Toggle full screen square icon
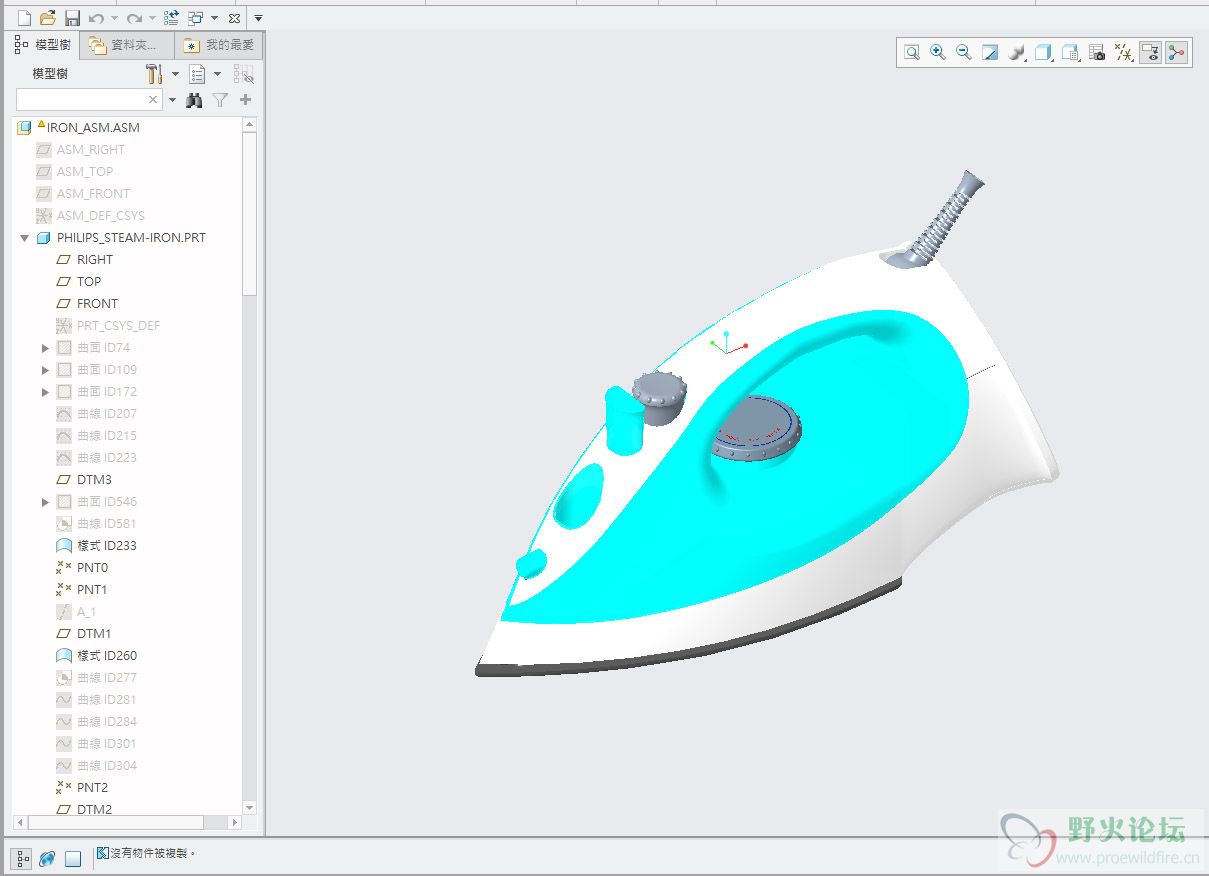The image size is (1209, 876). coord(73,858)
